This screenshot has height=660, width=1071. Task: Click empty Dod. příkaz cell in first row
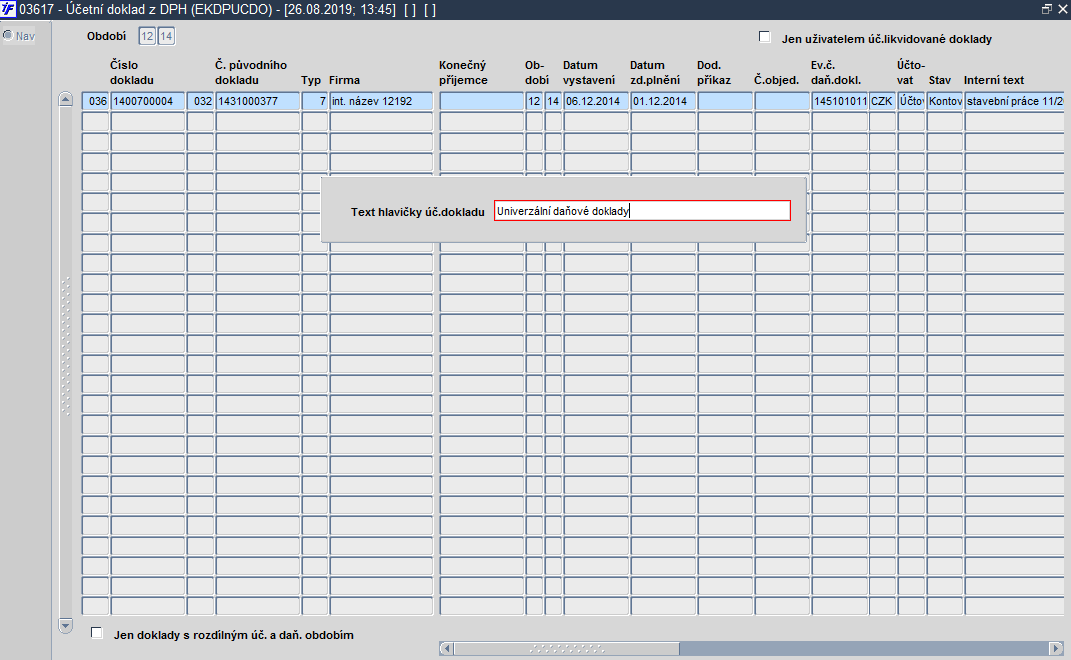click(725, 101)
